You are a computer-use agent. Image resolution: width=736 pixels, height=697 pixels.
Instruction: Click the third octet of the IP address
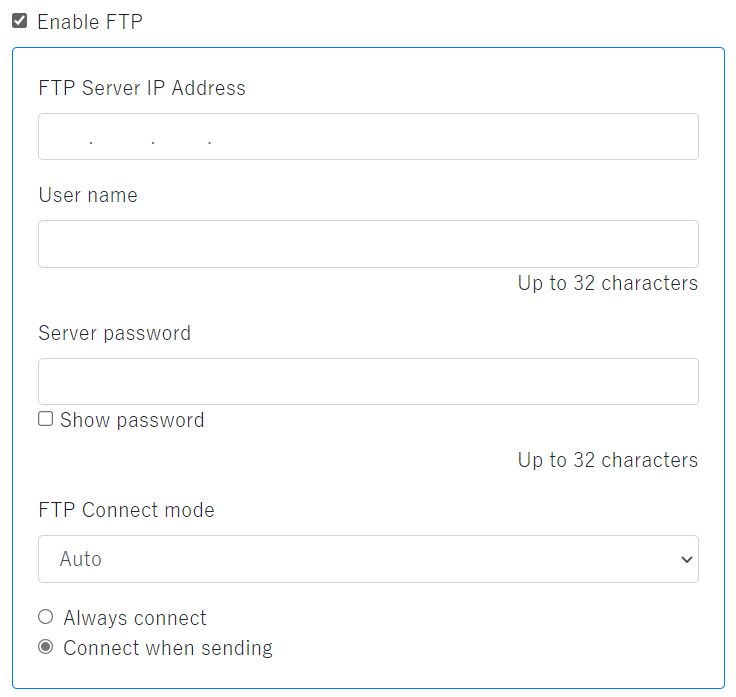180,137
